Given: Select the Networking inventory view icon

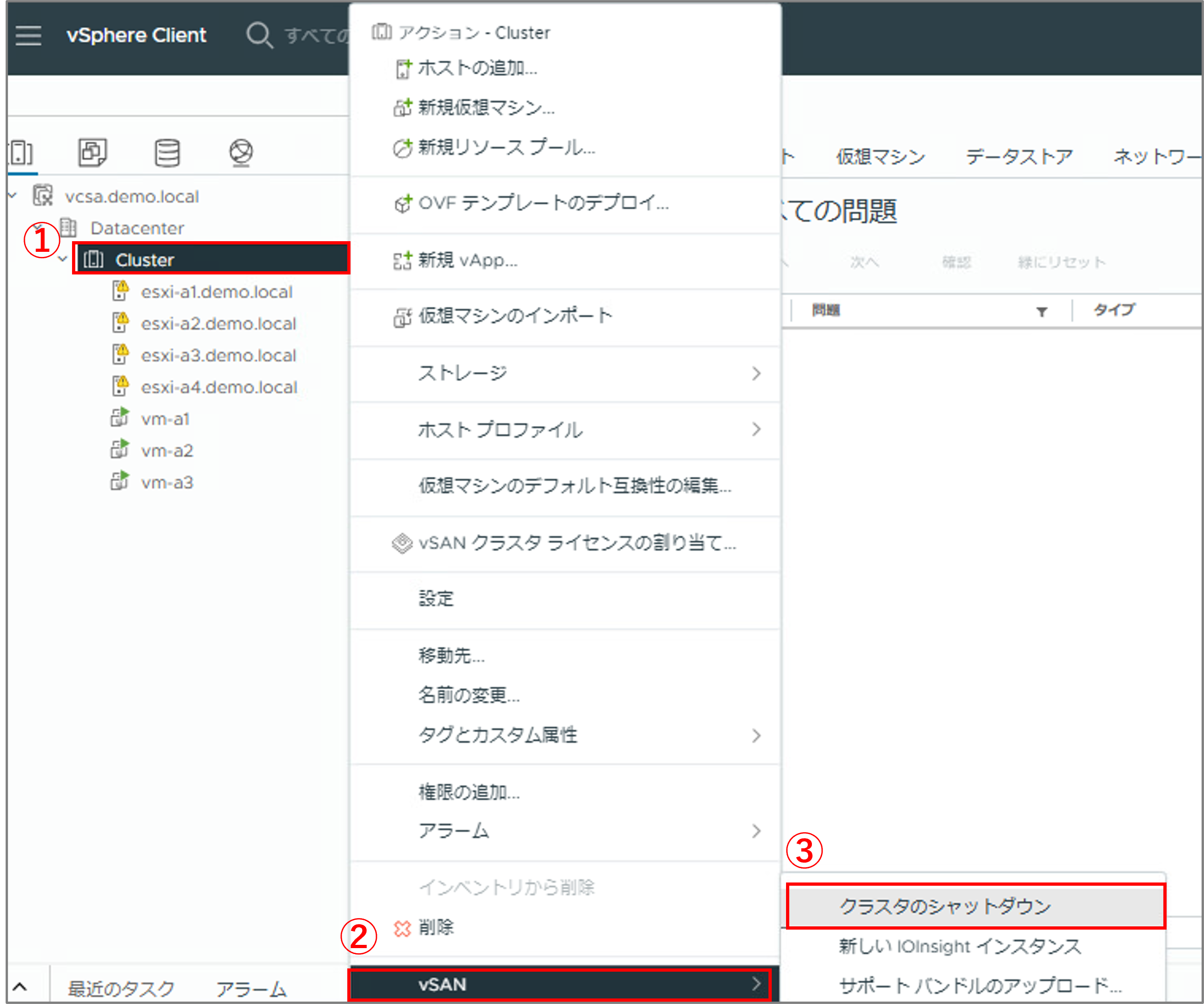Looking at the screenshot, I should coord(241,152).
